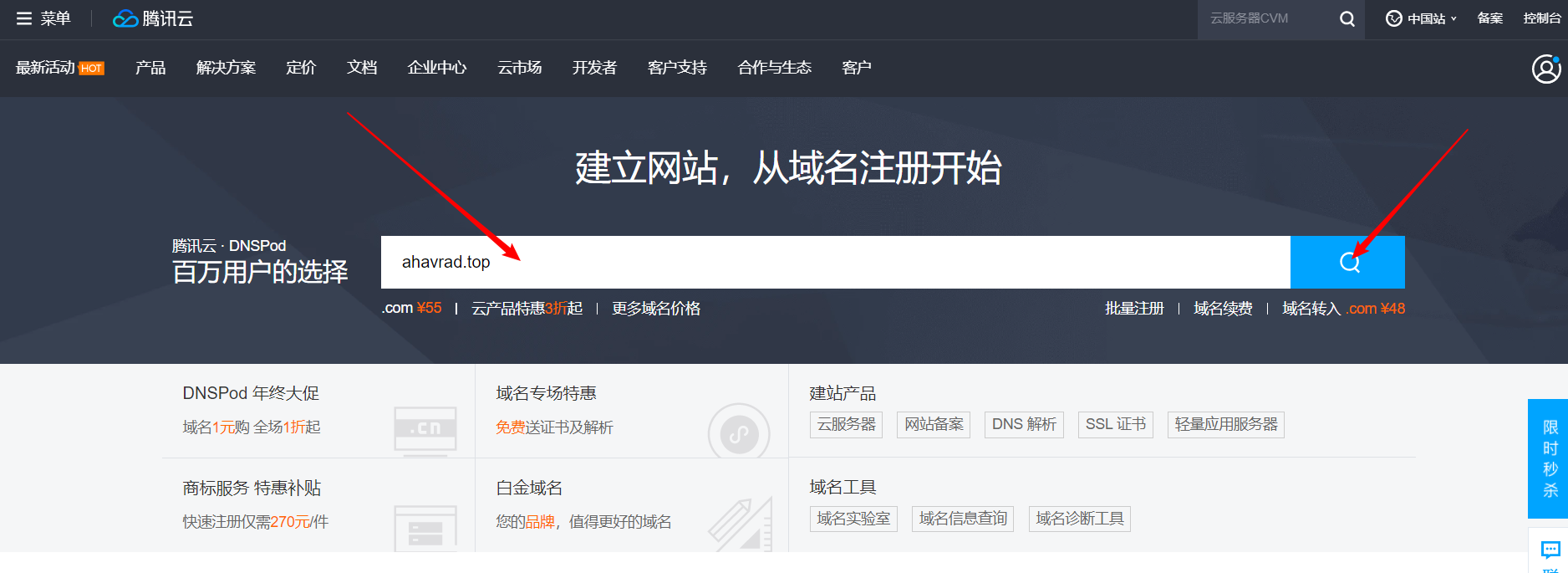This screenshot has width=1568, height=573.
Task: Select the SSL 证书 tag button
Action: pyautogui.click(x=1116, y=425)
